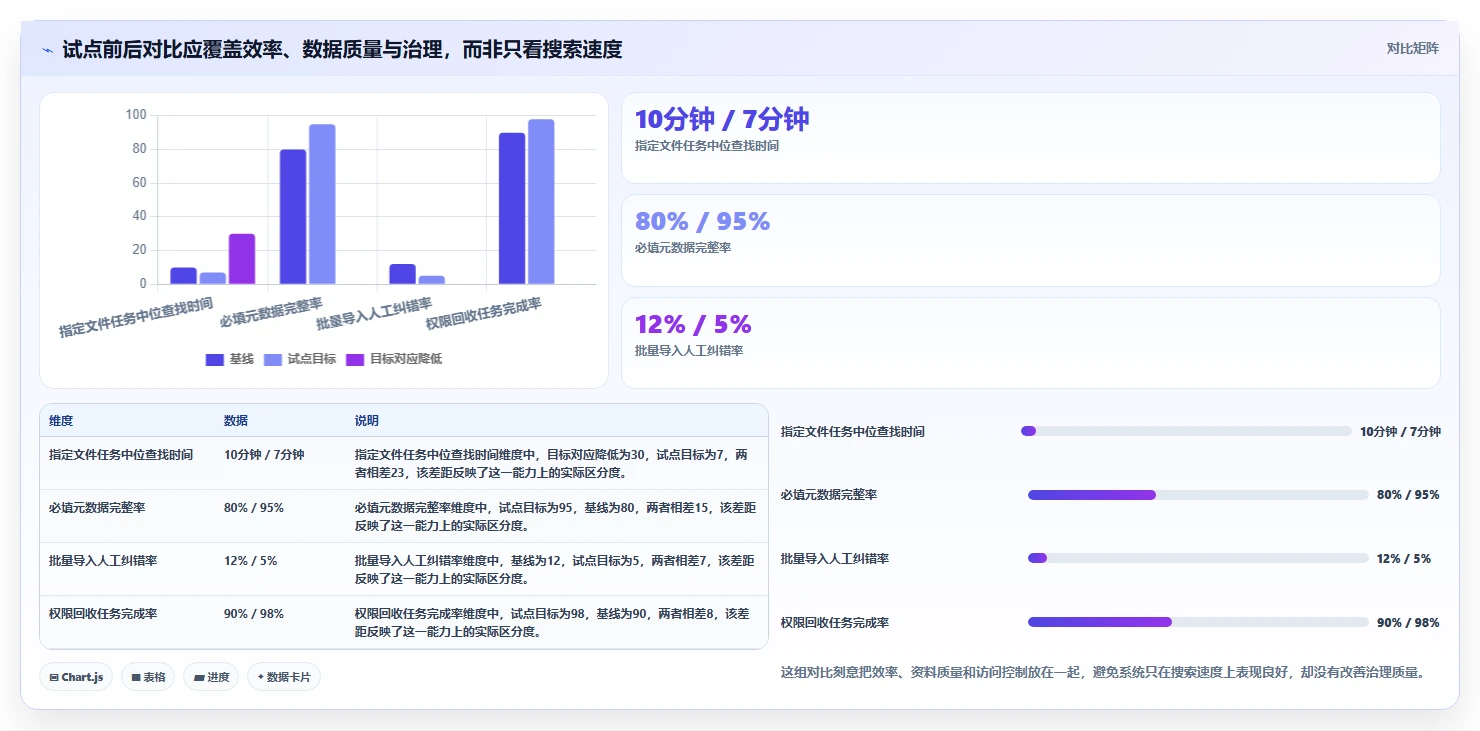Click the title 试点前后对比应覆盖效率
The height and width of the screenshot is (731, 1480).
point(342,50)
